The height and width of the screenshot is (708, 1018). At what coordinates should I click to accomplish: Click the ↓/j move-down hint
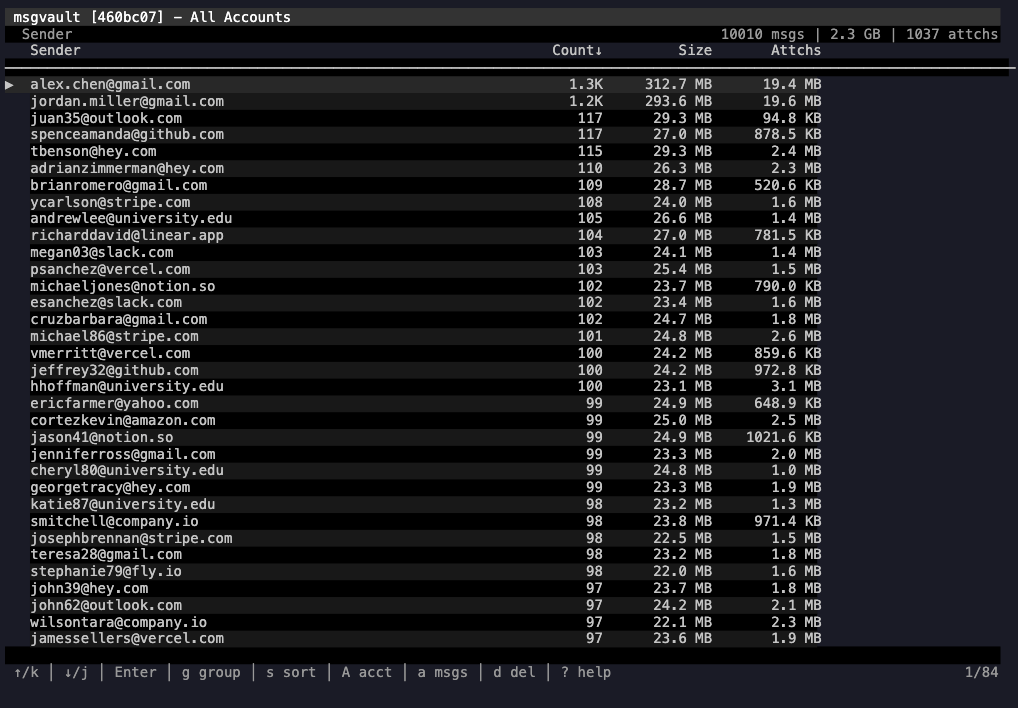(76, 672)
